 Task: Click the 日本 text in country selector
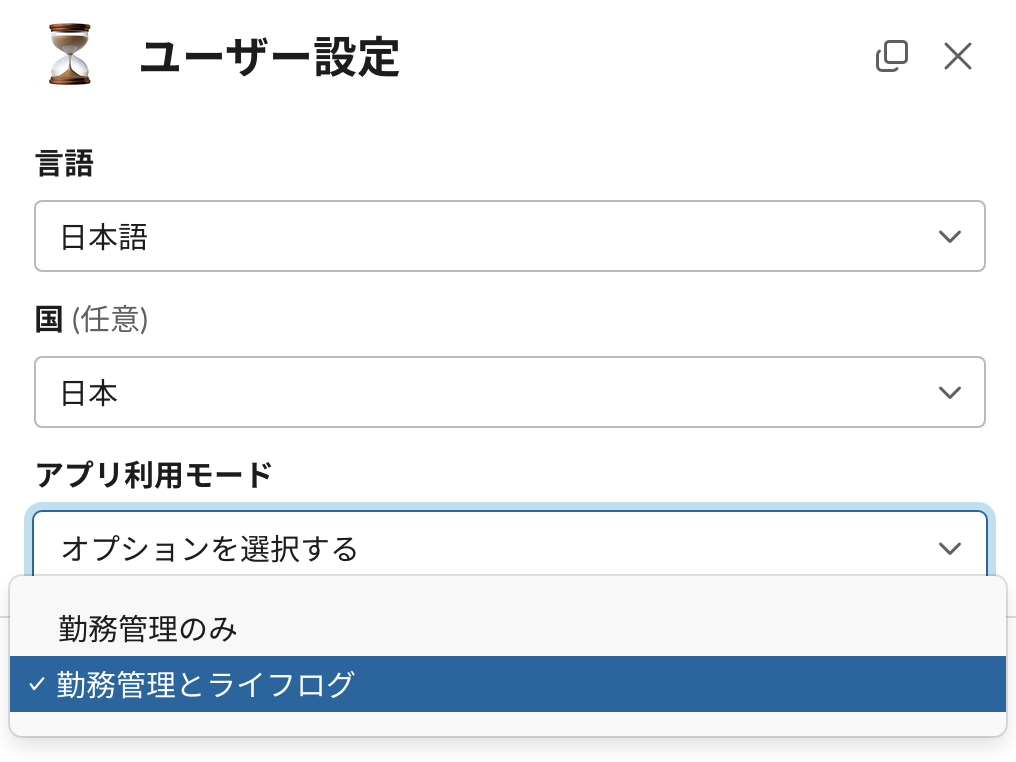(x=89, y=393)
